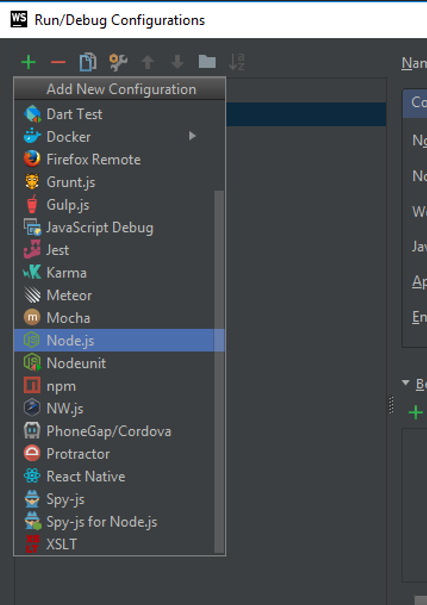Select the Jest configuration type

coord(119,250)
